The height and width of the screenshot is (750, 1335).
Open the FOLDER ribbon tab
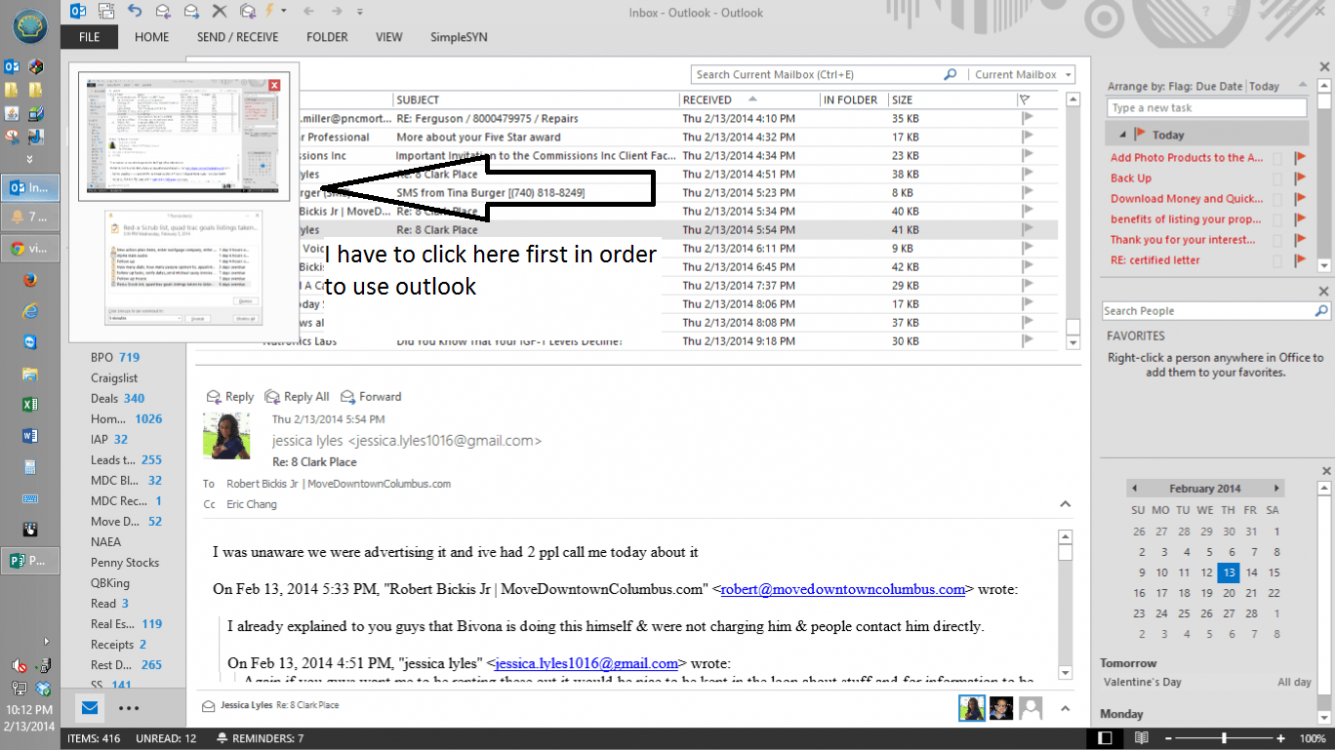(x=327, y=37)
